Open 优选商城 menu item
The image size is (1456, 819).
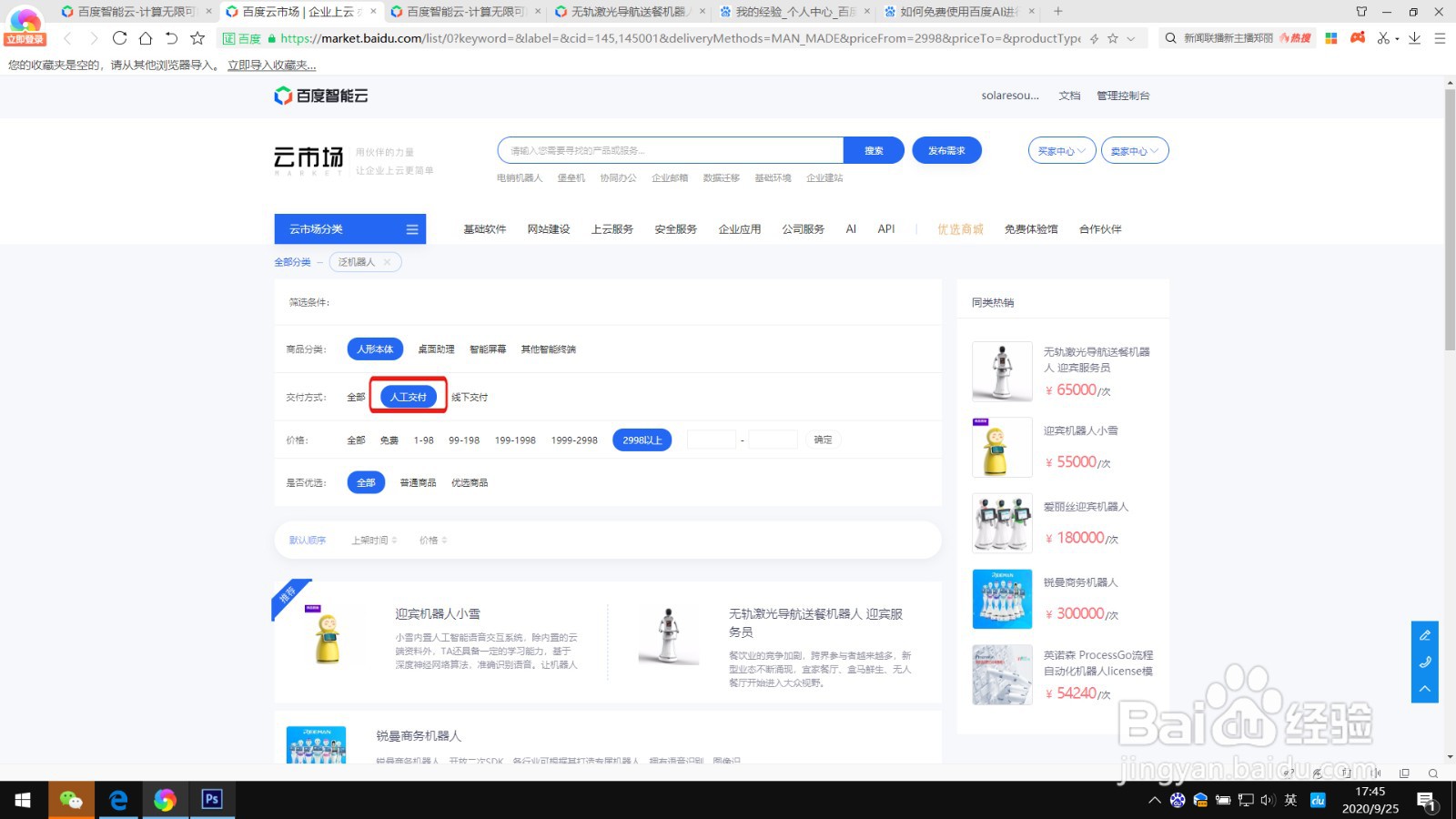coord(961,229)
